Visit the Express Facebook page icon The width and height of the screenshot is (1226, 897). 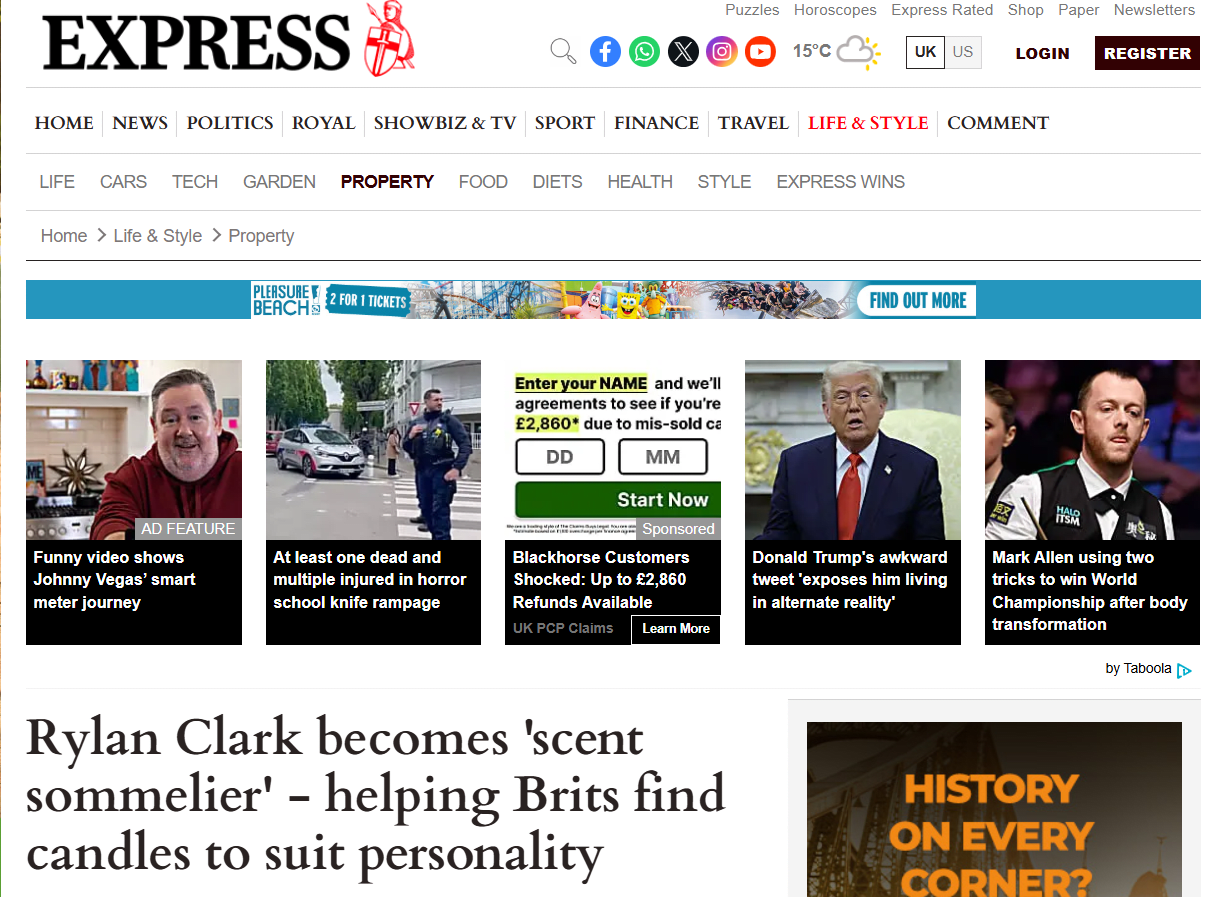[x=605, y=51]
